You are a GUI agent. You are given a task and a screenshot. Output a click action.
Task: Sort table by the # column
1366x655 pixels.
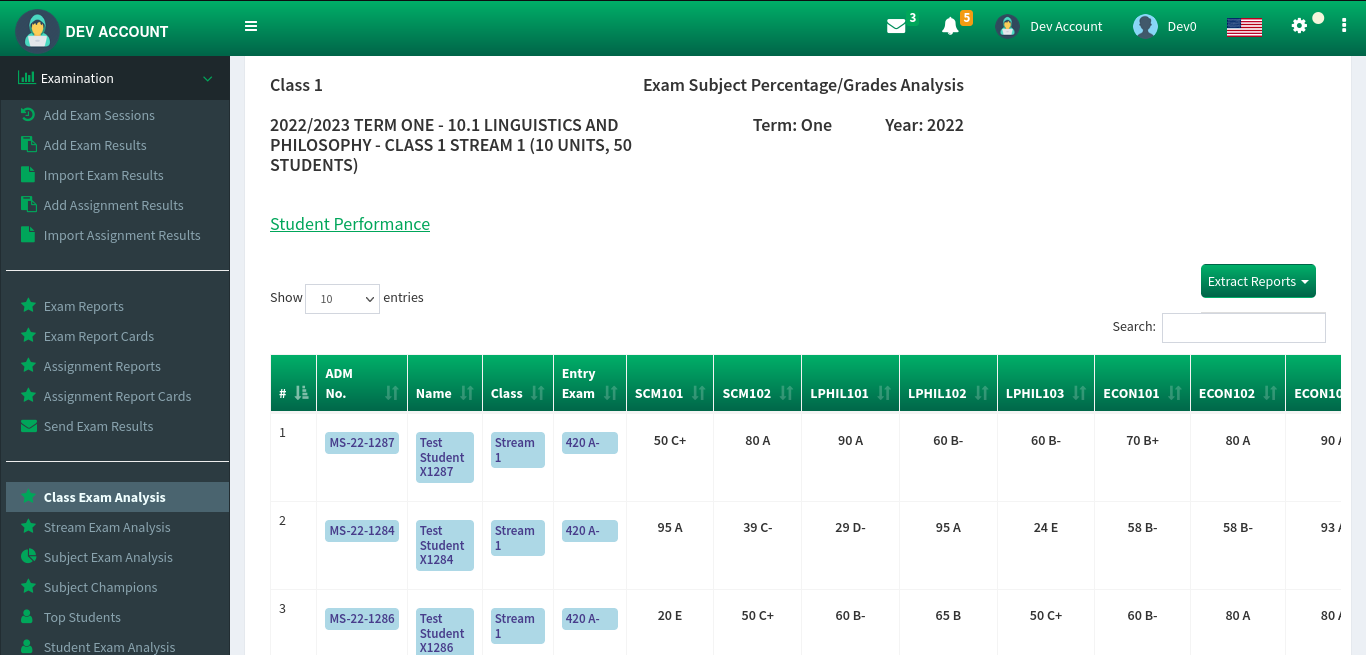(293, 383)
